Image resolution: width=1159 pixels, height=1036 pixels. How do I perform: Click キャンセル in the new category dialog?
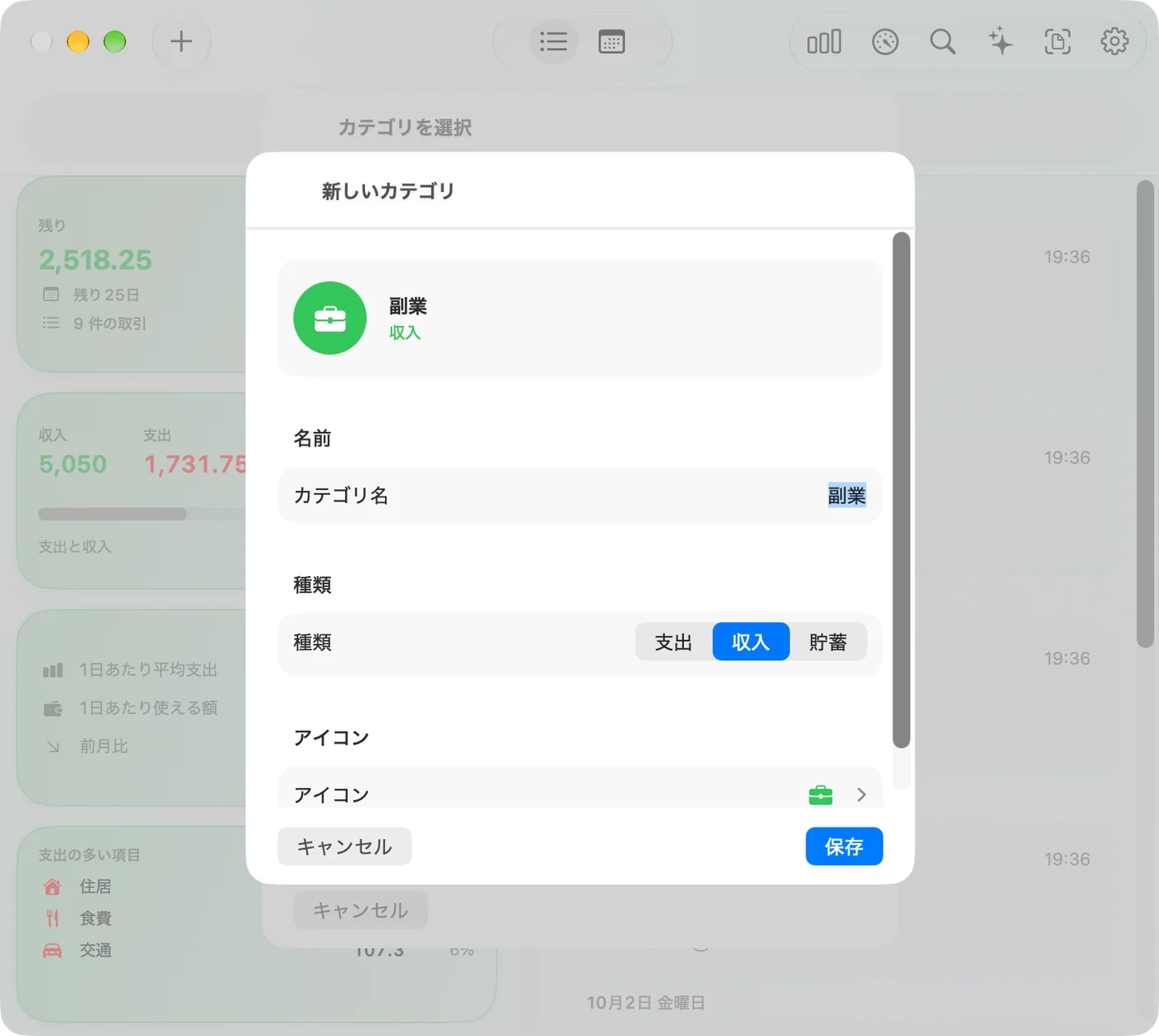point(344,847)
